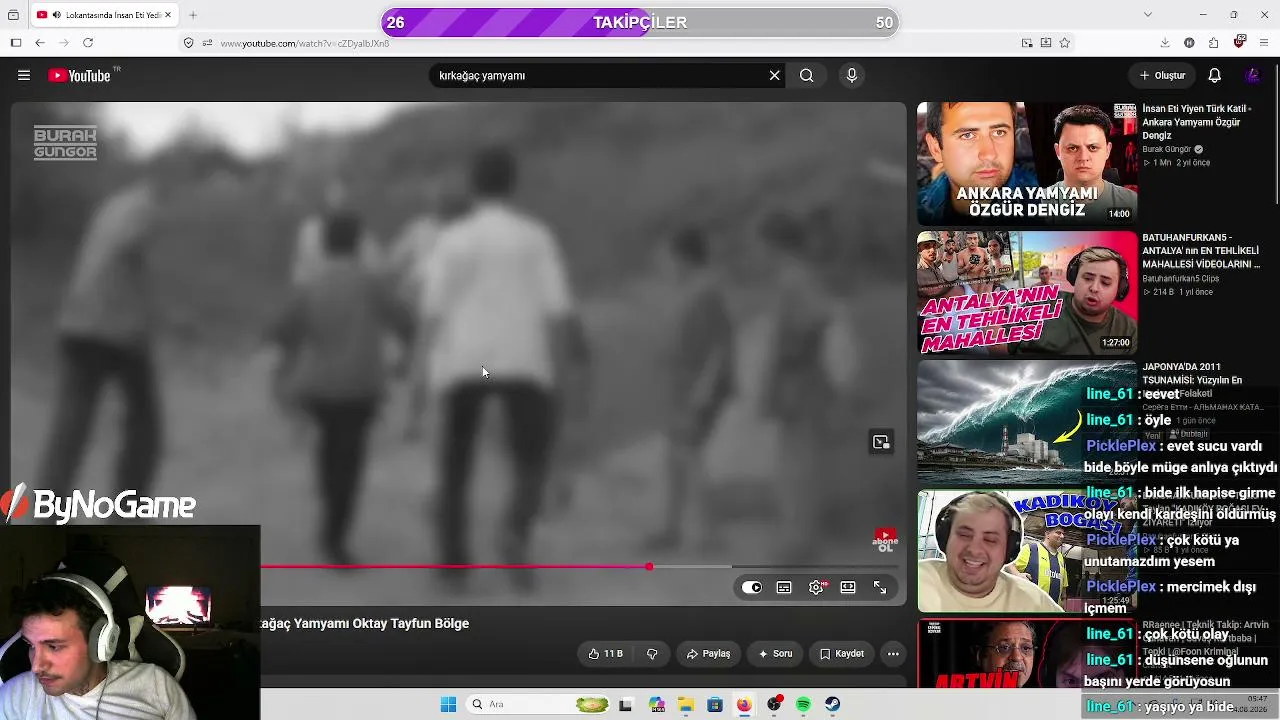The height and width of the screenshot is (720, 1280).
Task: Open the browser application menu
Action: click(x=1264, y=43)
